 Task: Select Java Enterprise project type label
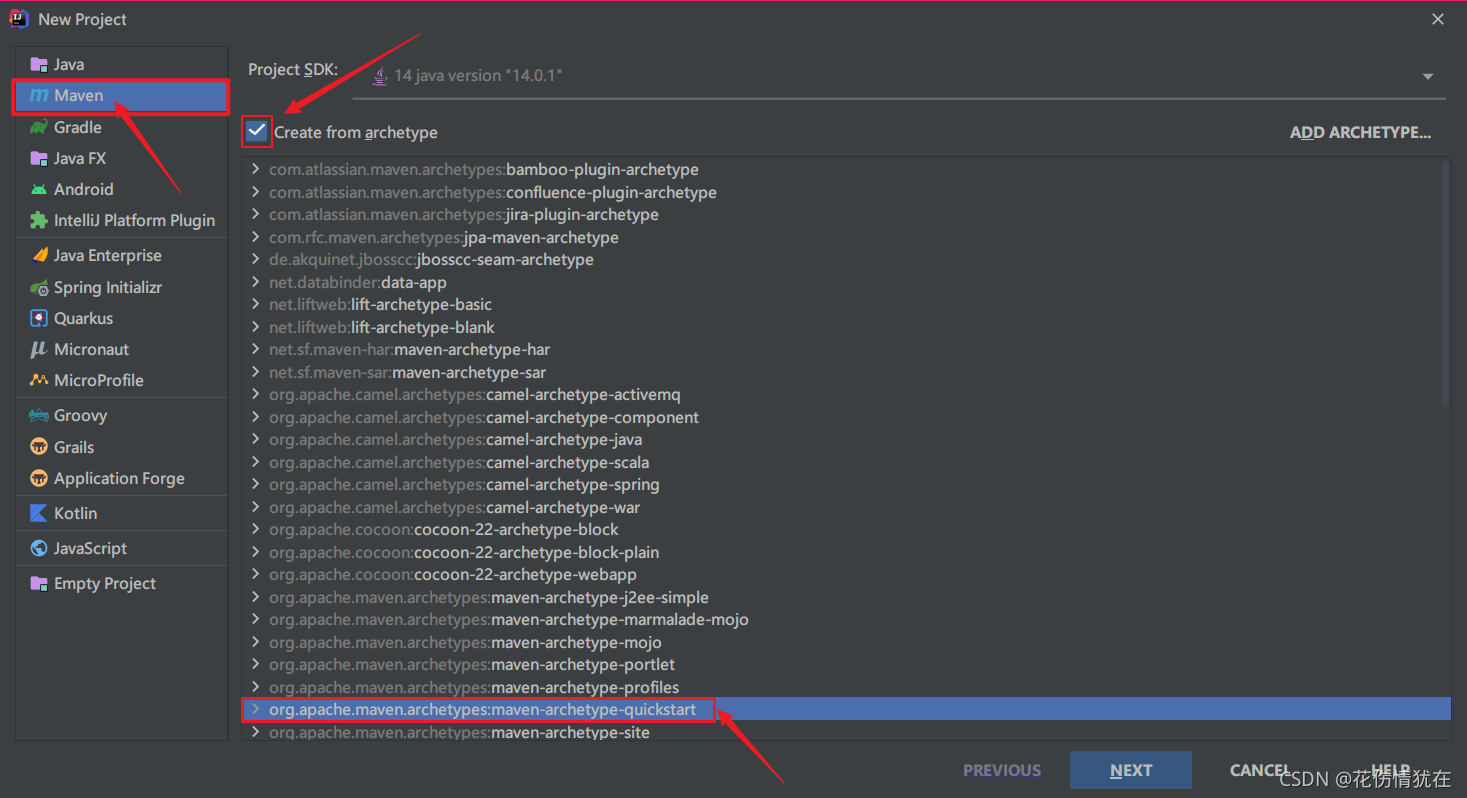click(108, 255)
